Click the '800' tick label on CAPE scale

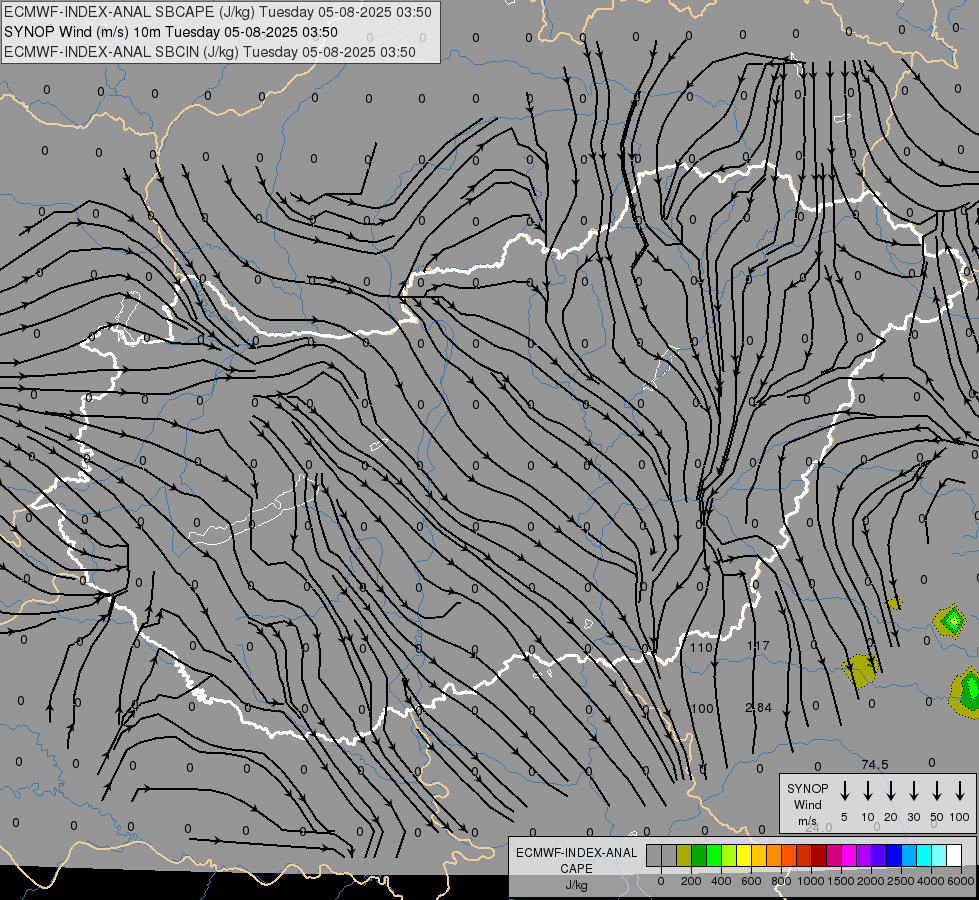coord(781,881)
